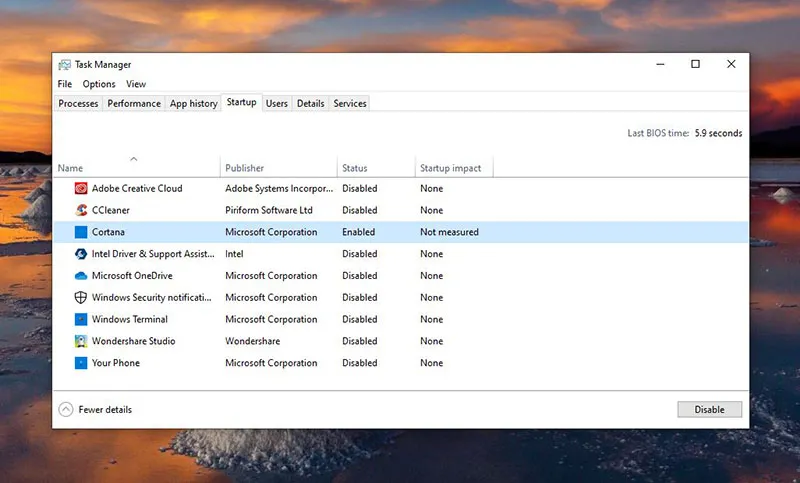Select Intel Driver & Support Assistant icon
Screen dimensions: 800x483
(81, 254)
